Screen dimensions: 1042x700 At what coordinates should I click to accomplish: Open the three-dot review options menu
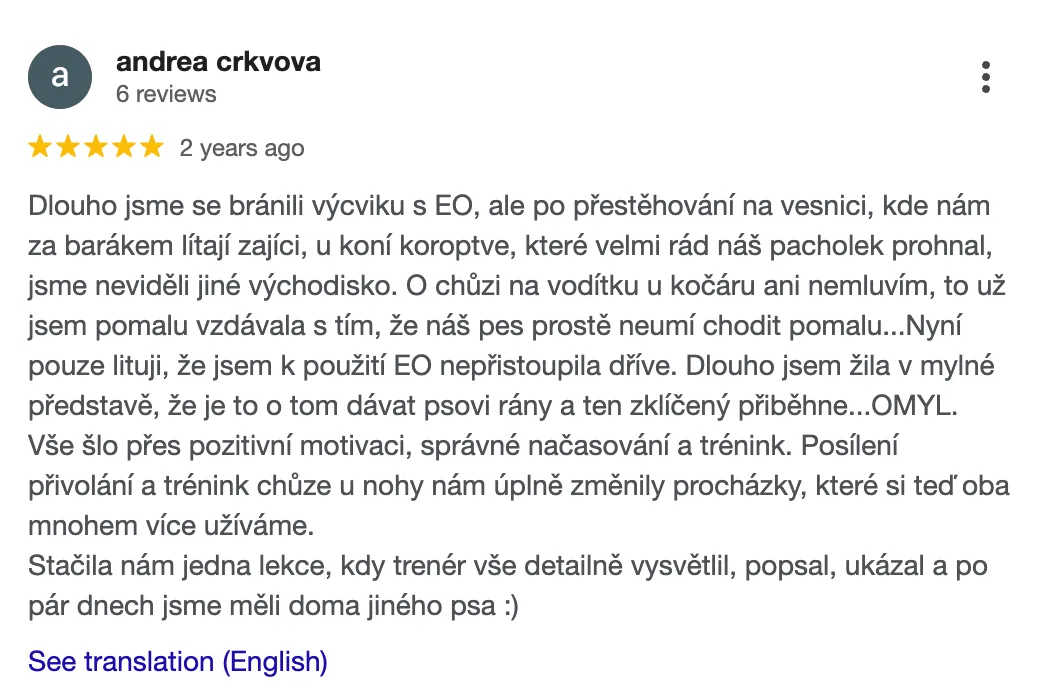pos(986,77)
